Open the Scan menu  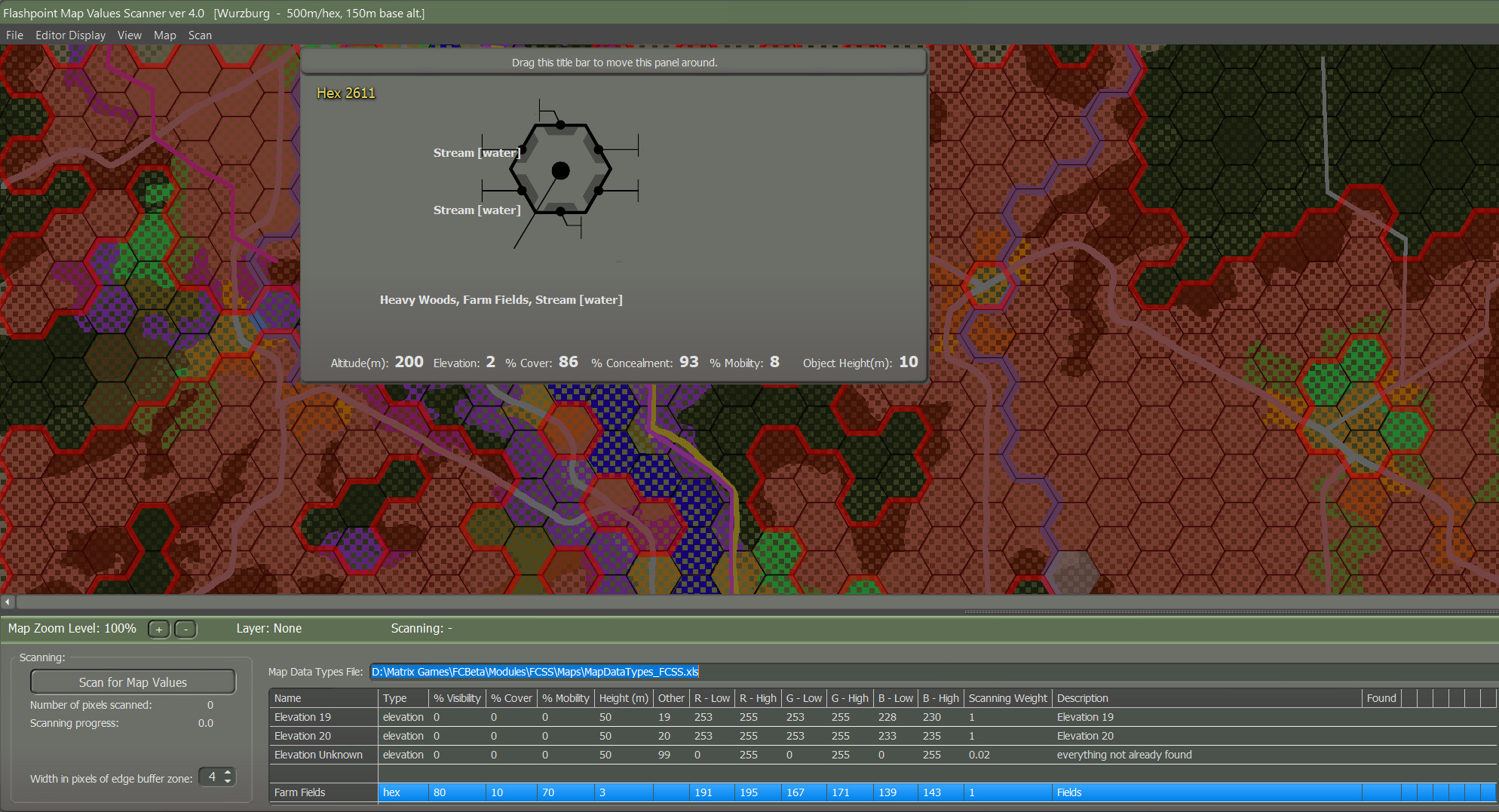click(200, 35)
